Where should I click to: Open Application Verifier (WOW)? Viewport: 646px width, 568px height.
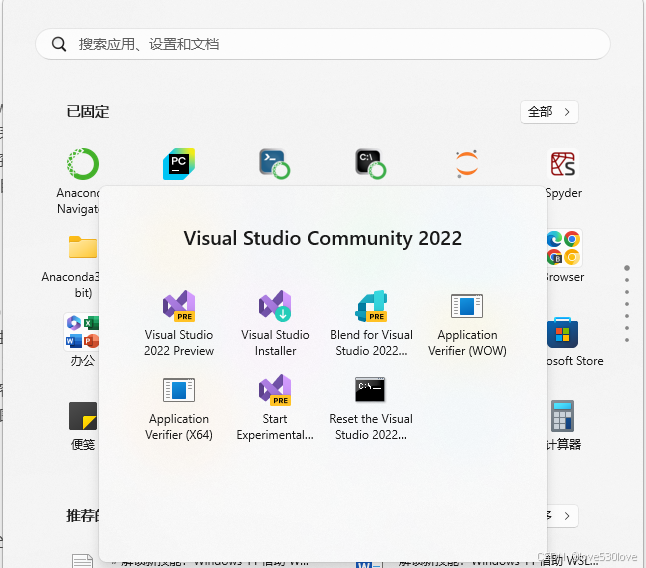467,323
